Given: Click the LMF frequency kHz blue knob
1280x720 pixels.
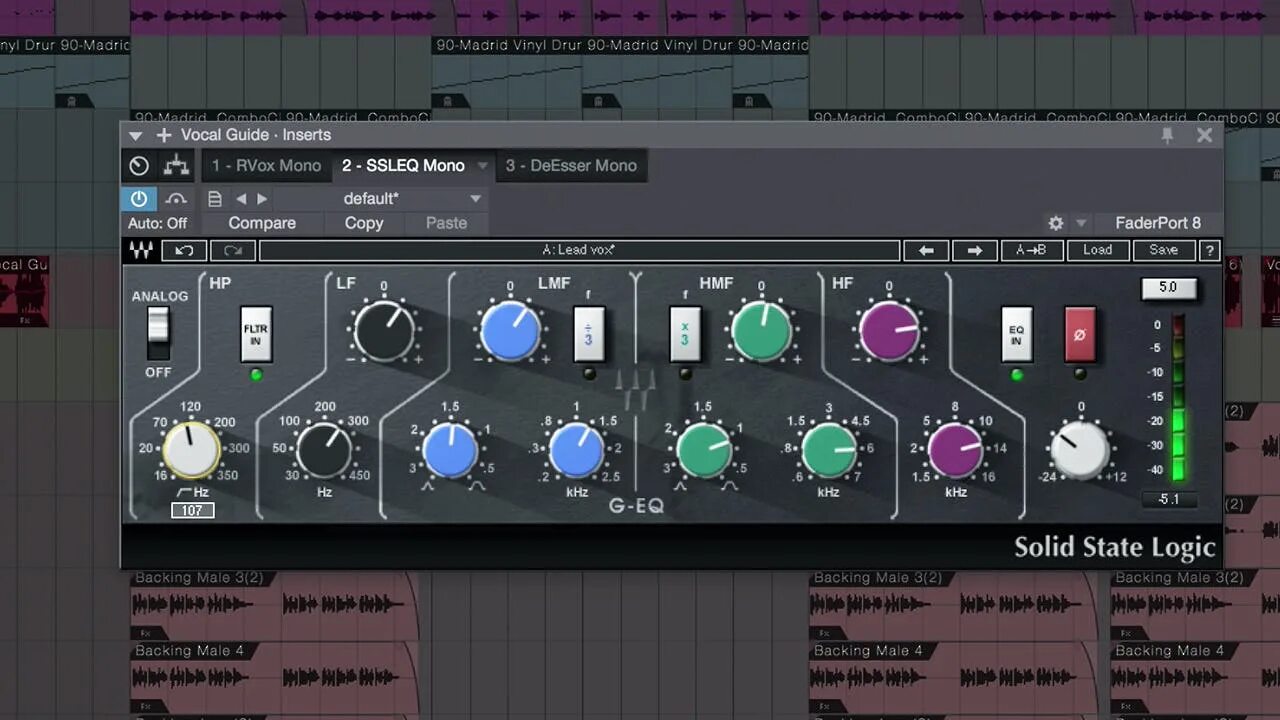Looking at the screenshot, I should point(576,450).
